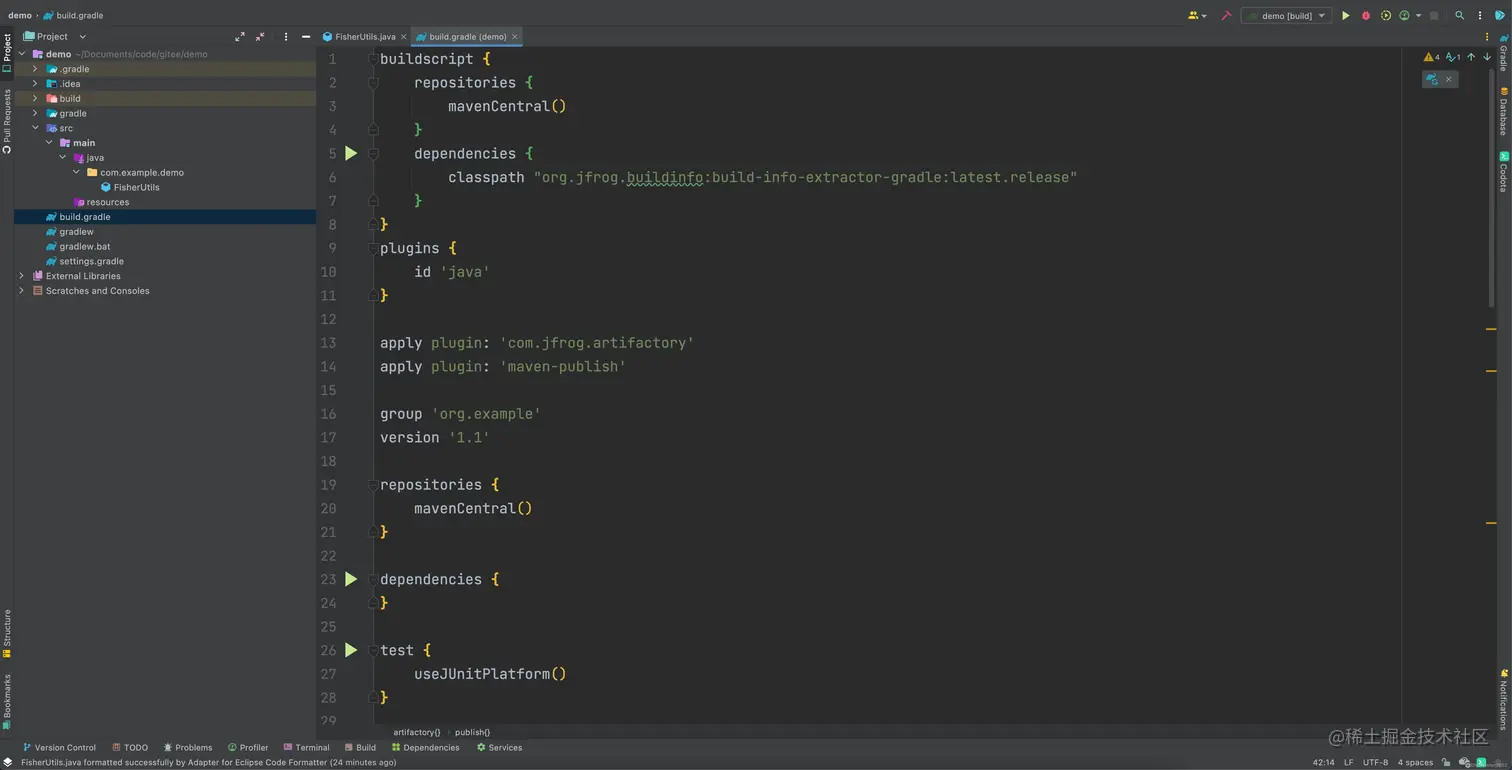Run the demo [build] configuration
1512x770 pixels.
[1345, 16]
